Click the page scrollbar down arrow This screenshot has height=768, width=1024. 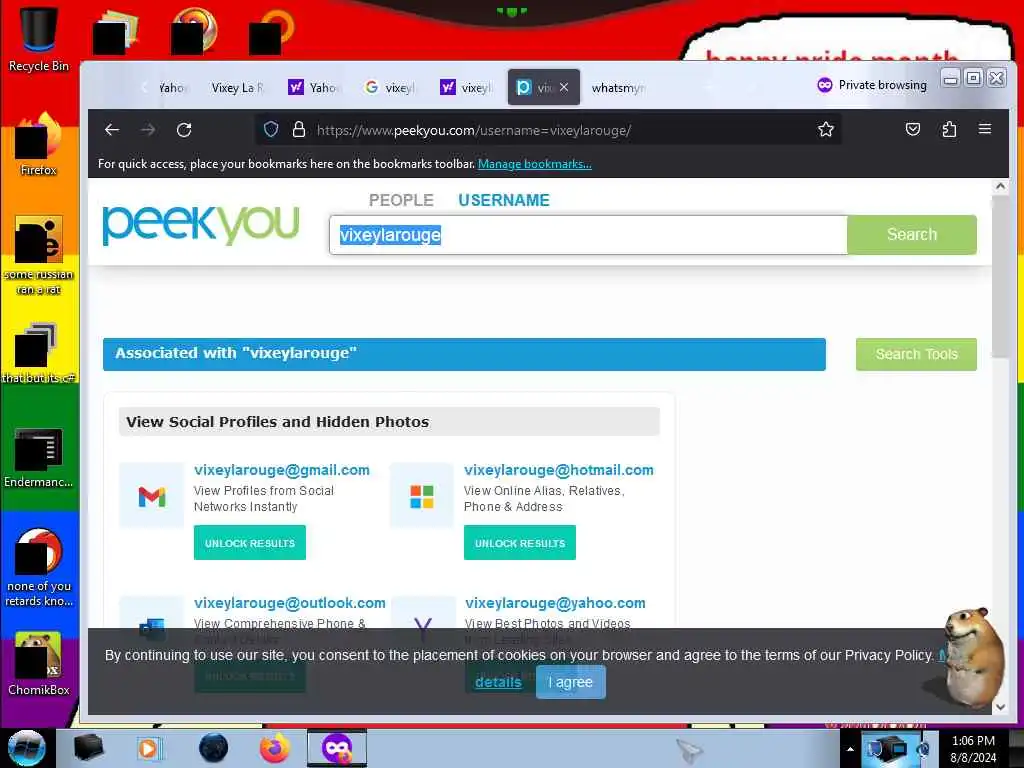[x=1000, y=707]
